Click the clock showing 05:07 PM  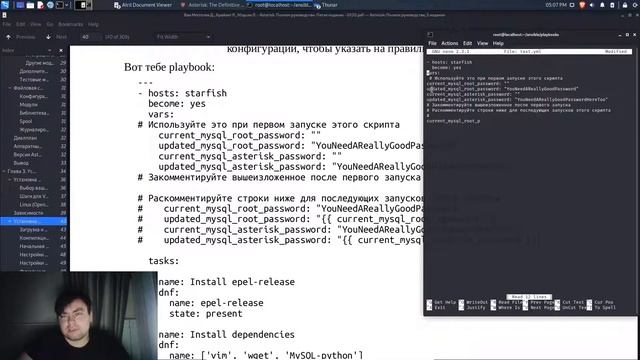coord(556,5)
